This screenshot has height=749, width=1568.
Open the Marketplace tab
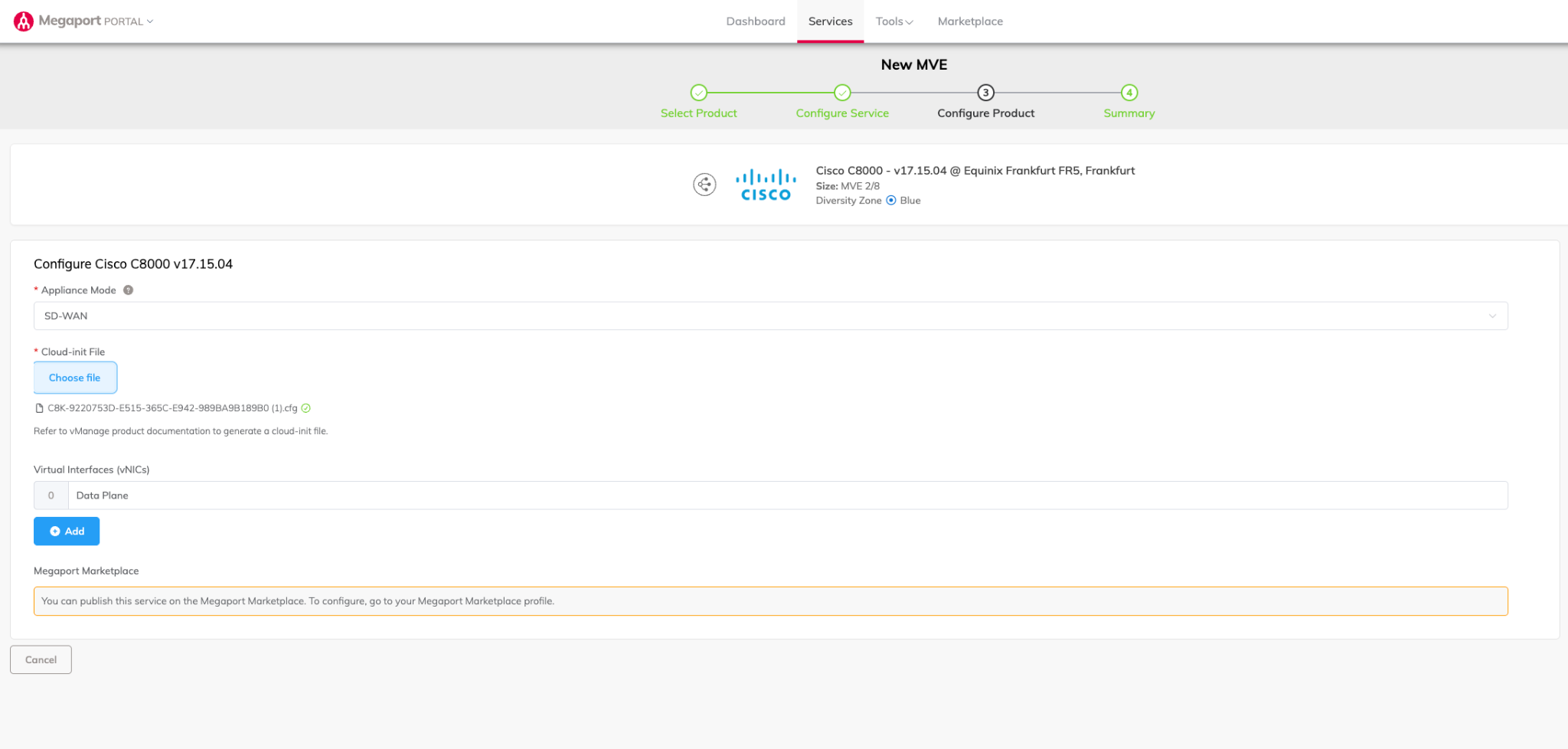point(970,21)
